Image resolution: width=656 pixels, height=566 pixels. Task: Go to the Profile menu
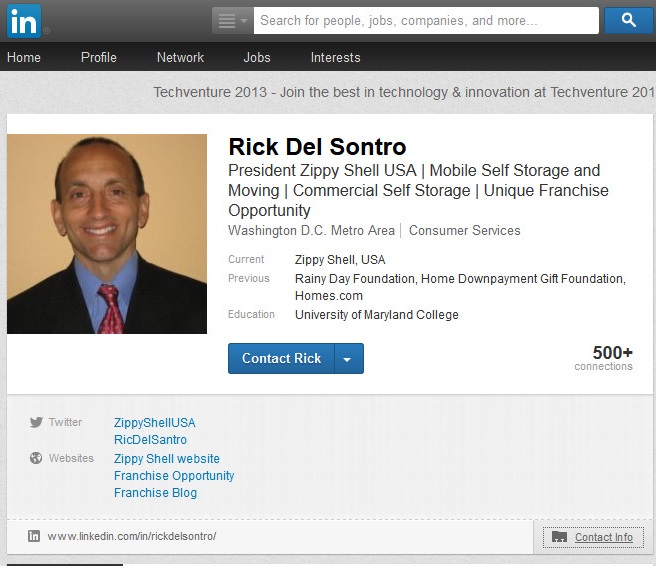(x=99, y=57)
